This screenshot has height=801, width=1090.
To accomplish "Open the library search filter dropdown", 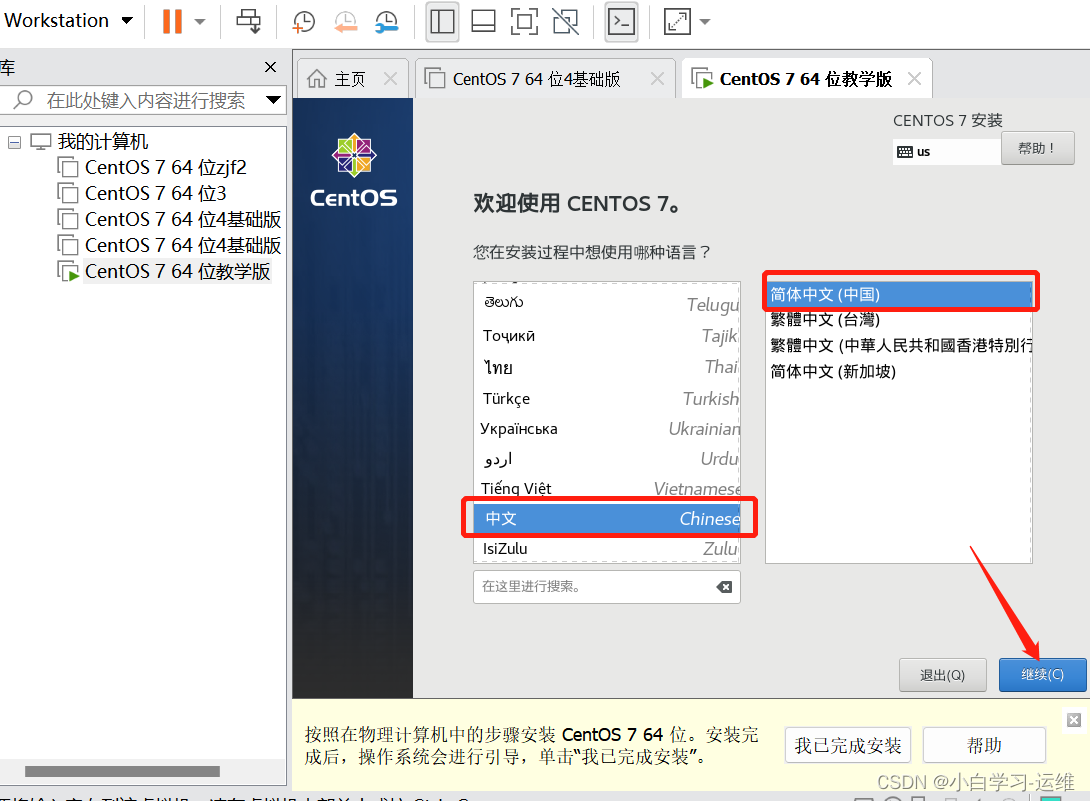I will (274, 100).
